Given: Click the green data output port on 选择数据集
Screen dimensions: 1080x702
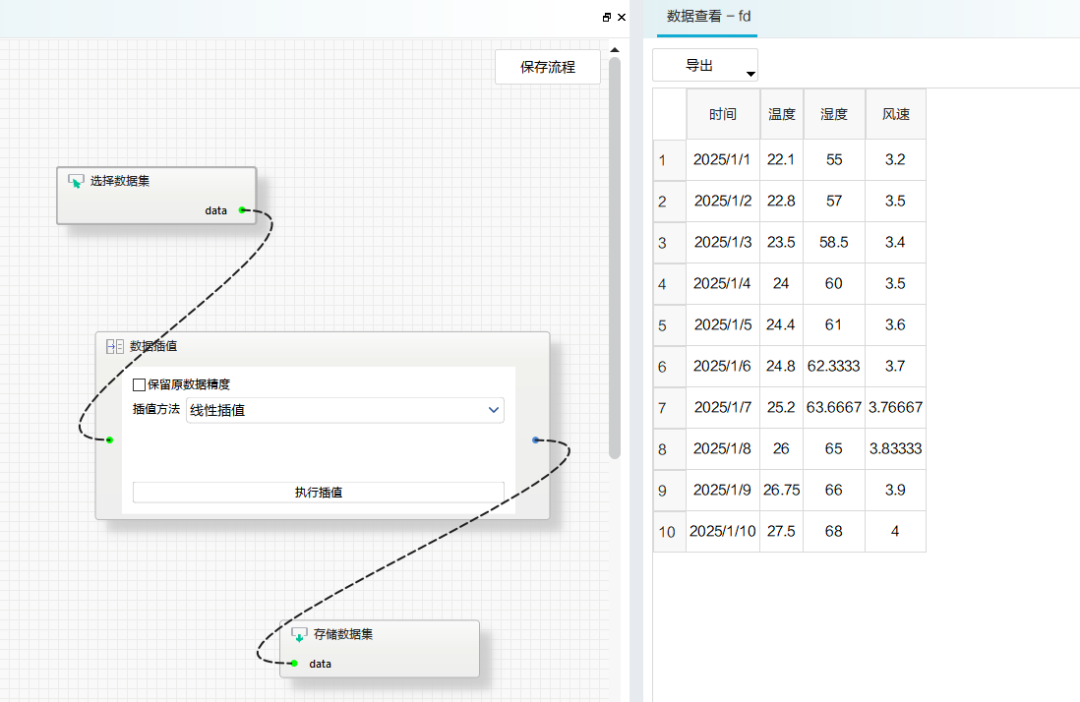Looking at the screenshot, I should [x=242, y=210].
